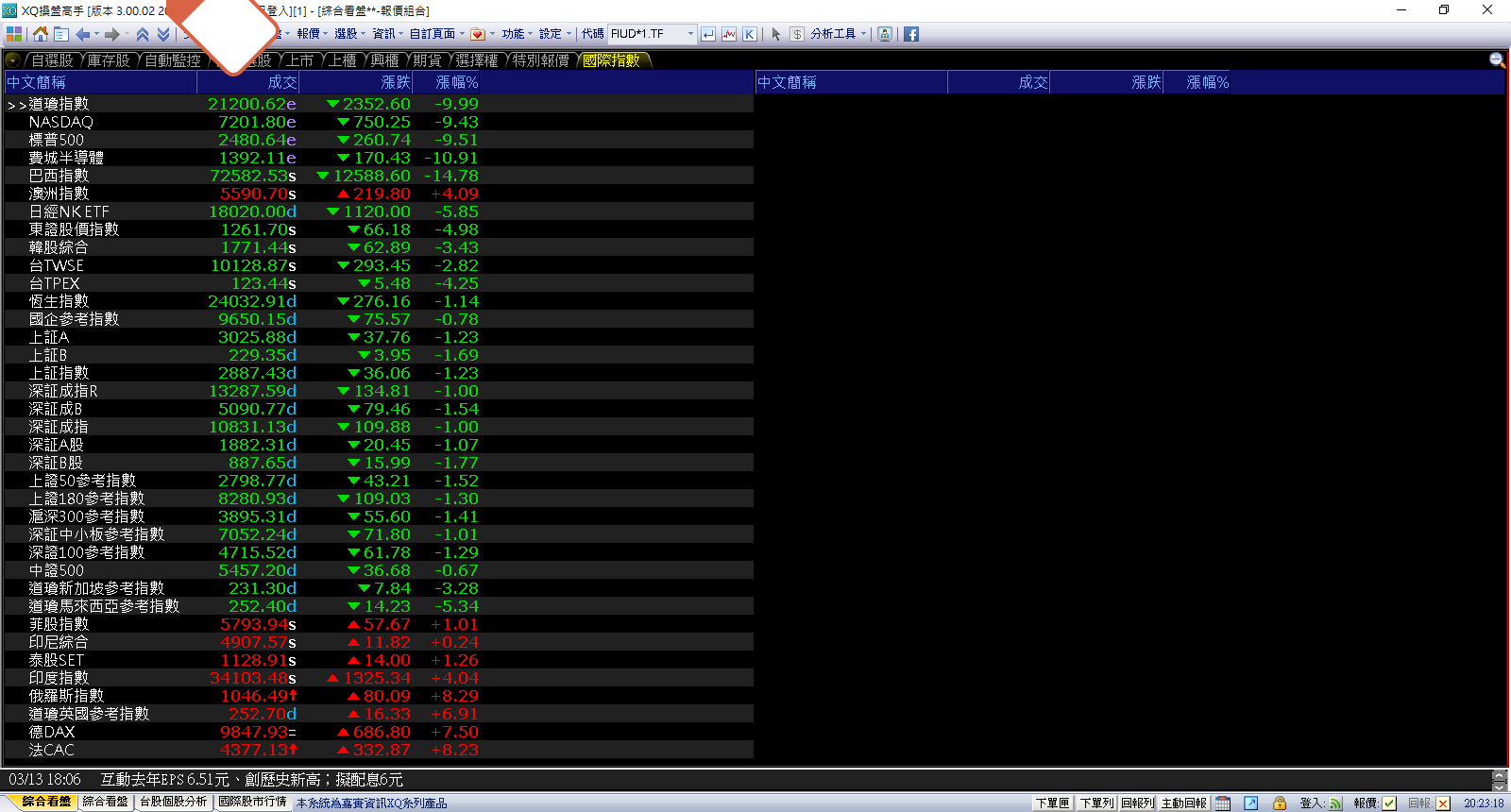Click the magnifier search icon

(x=1497, y=60)
